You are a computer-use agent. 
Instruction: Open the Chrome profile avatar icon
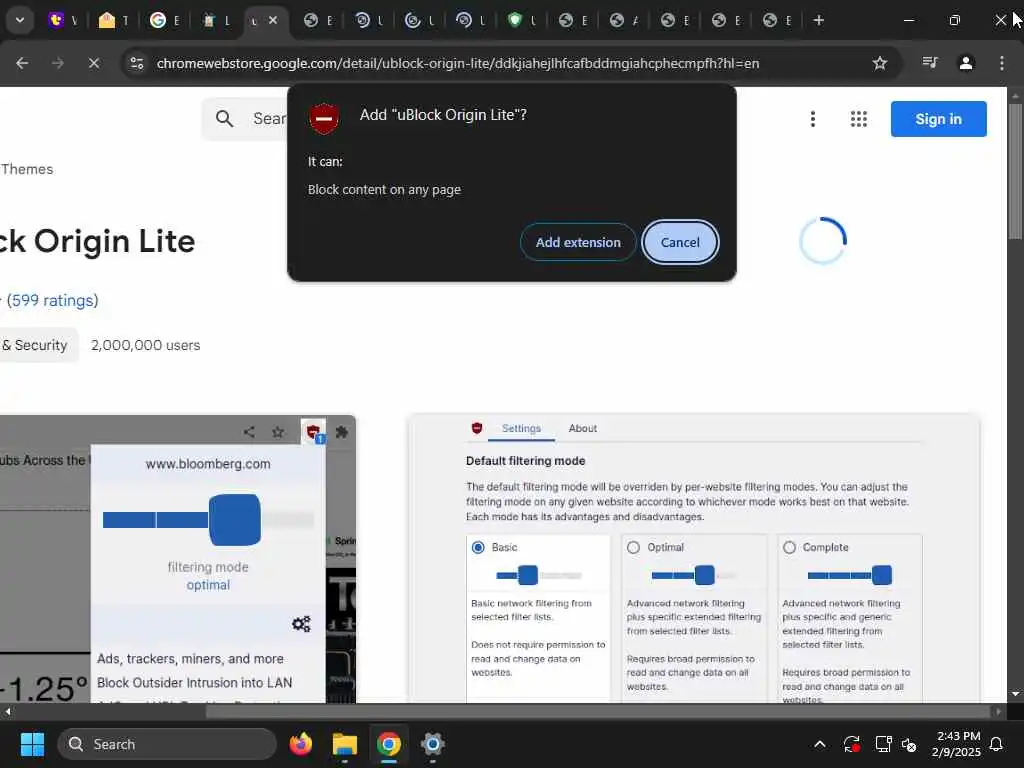[x=966, y=63]
